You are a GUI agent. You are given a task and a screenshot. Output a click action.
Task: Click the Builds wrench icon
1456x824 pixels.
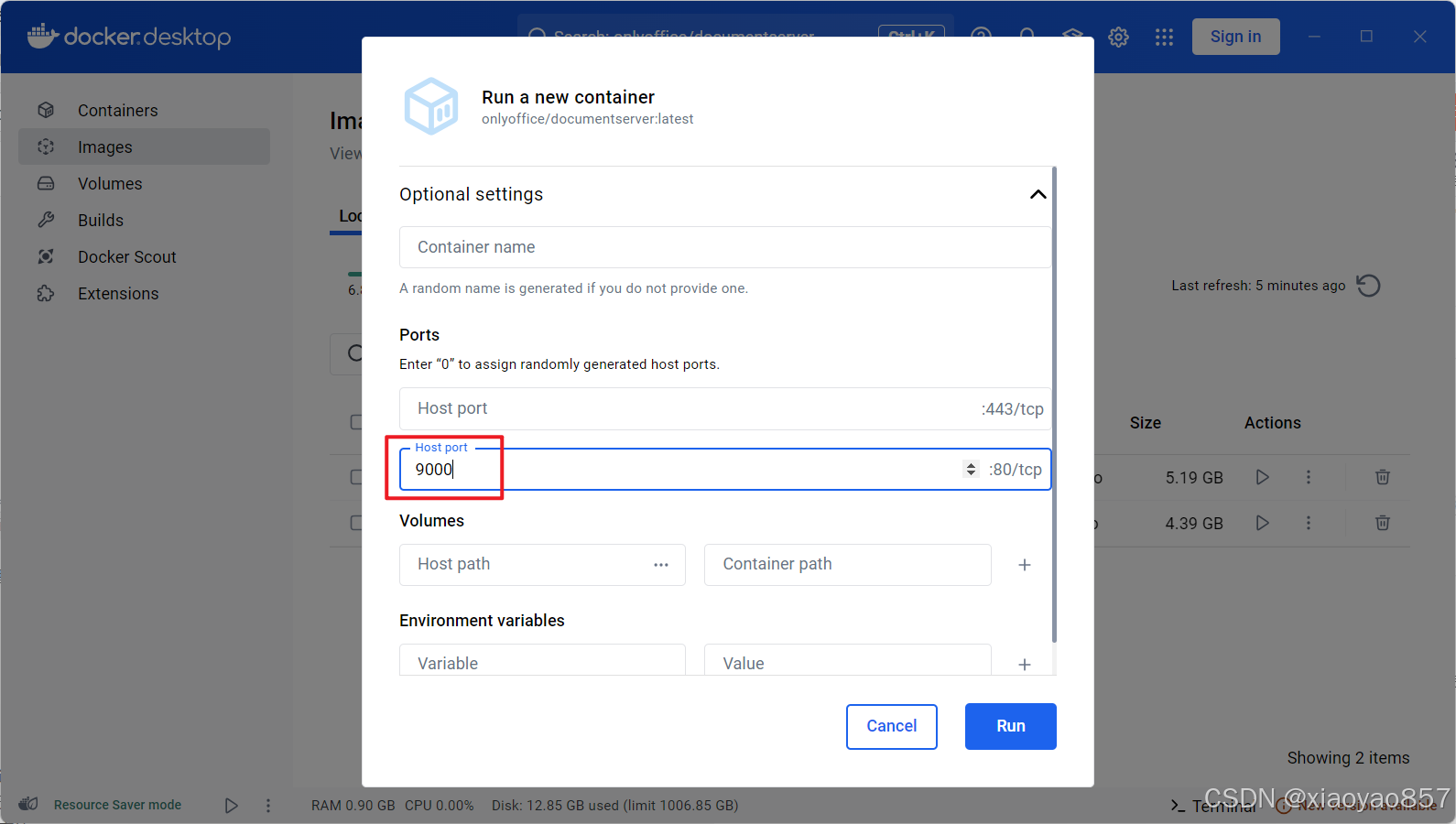click(46, 220)
